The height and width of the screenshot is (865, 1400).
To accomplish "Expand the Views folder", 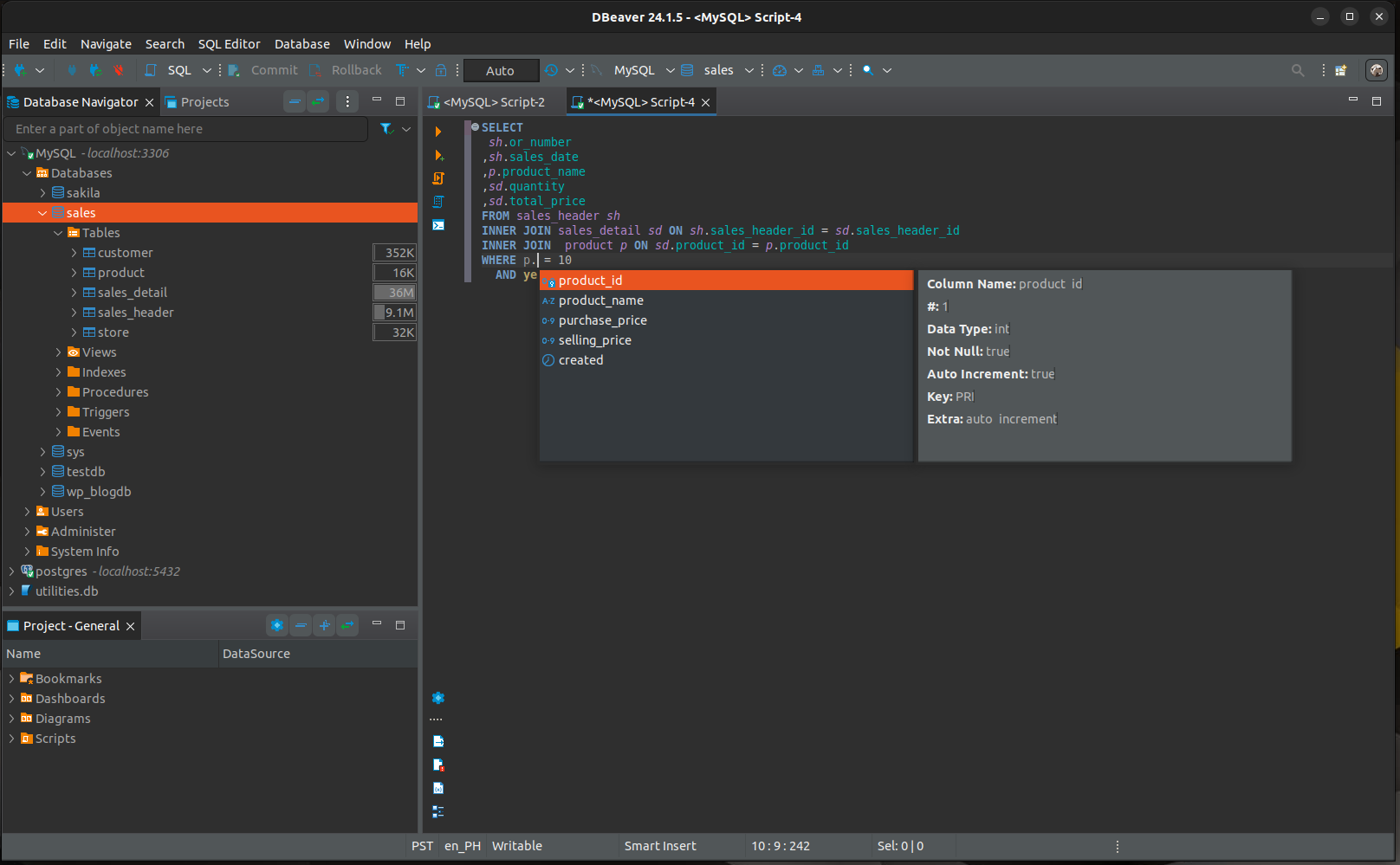I will tap(58, 352).
